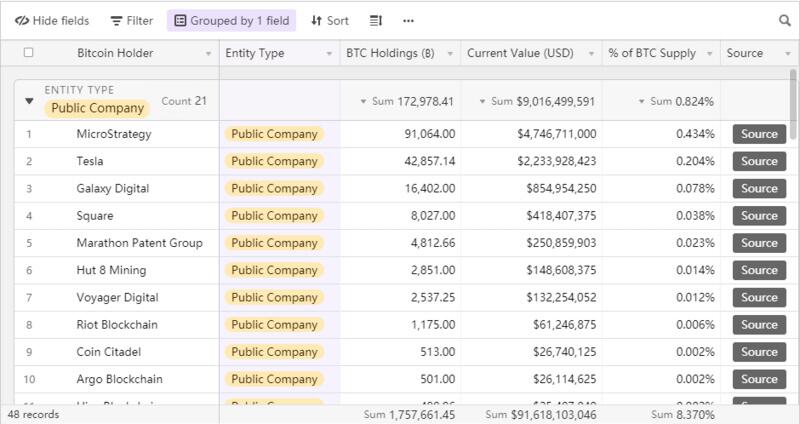Image resolution: width=800 pixels, height=424 pixels.
Task: Collapse the Public Company group triangle
Action: point(29,101)
